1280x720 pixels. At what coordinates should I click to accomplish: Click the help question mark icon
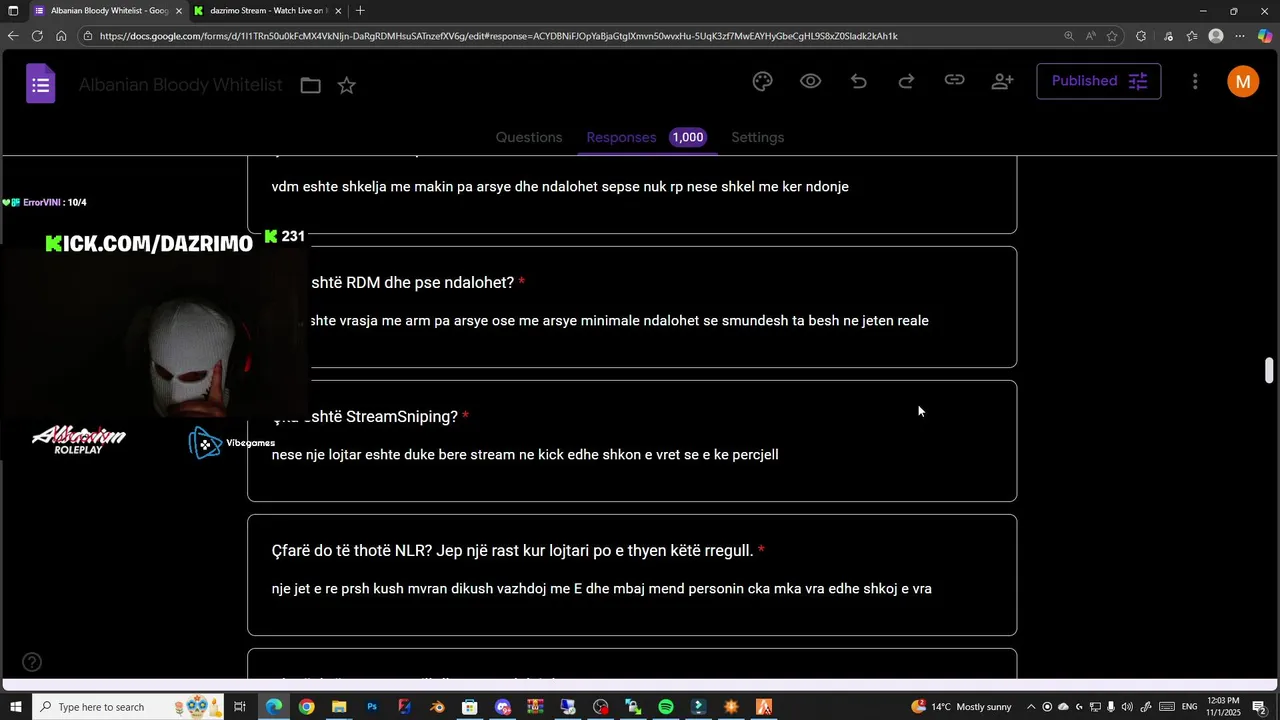32,662
